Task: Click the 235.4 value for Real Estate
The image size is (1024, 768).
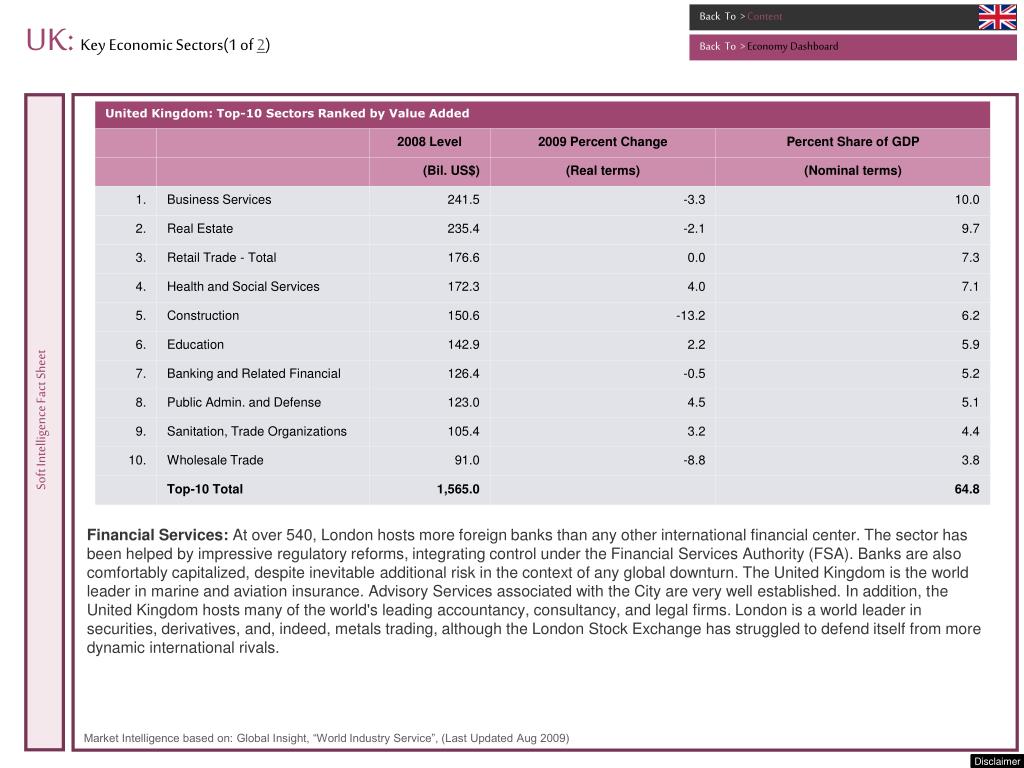Action: pos(464,229)
